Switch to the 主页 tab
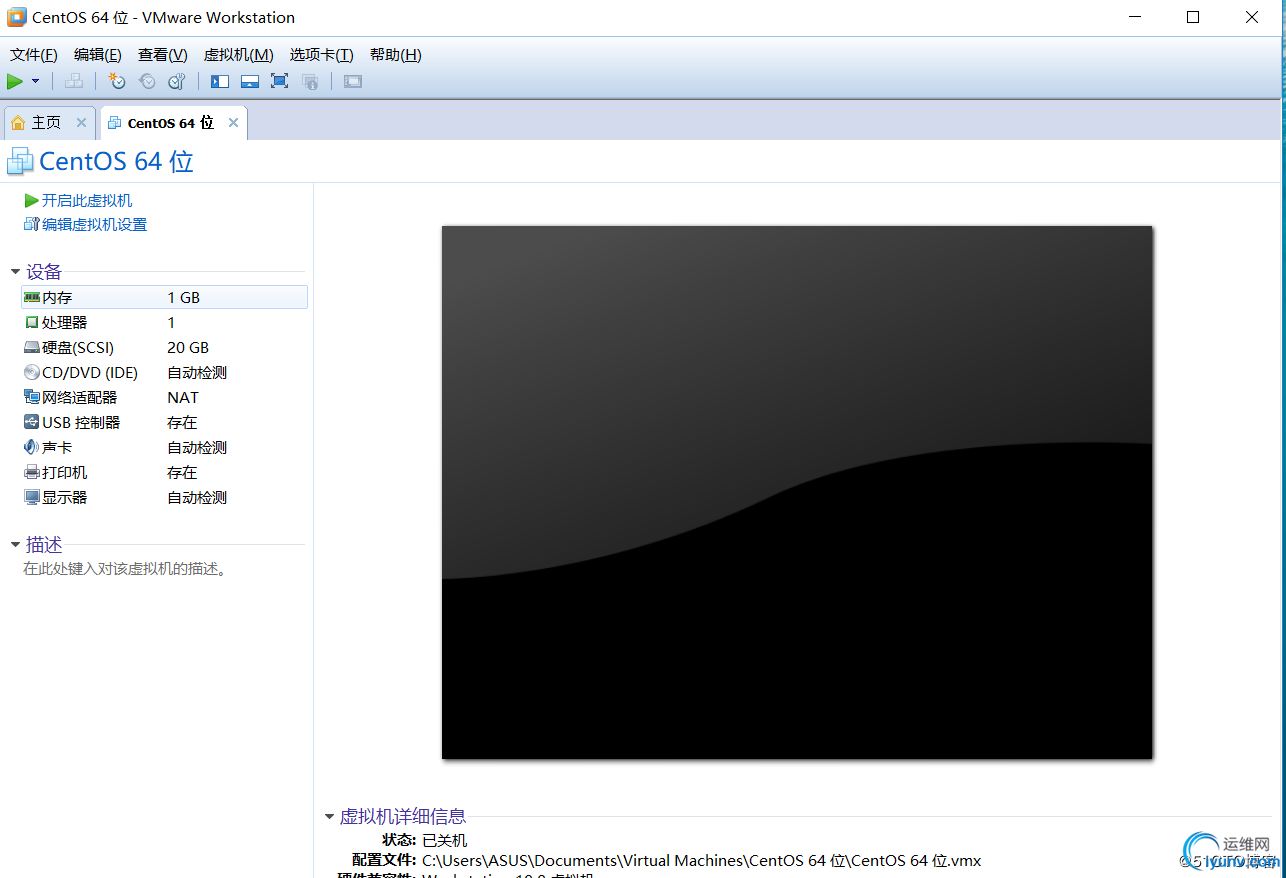 [x=46, y=122]
